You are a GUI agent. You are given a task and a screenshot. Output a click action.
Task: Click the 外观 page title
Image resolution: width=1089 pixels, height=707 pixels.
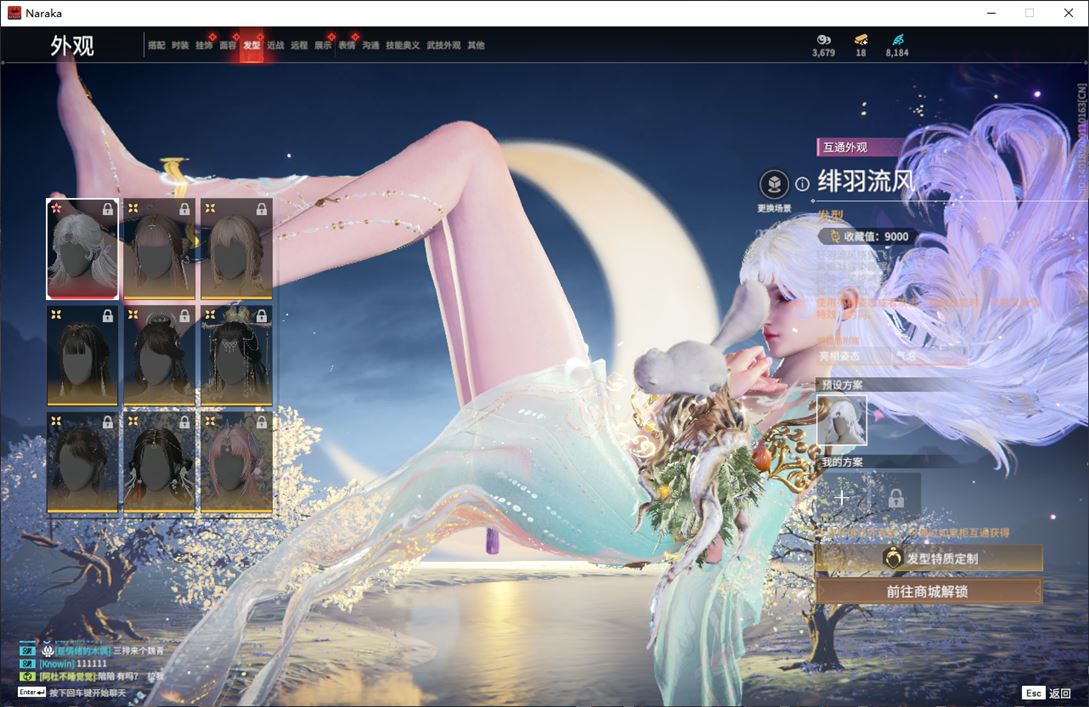tap(72, 46)
